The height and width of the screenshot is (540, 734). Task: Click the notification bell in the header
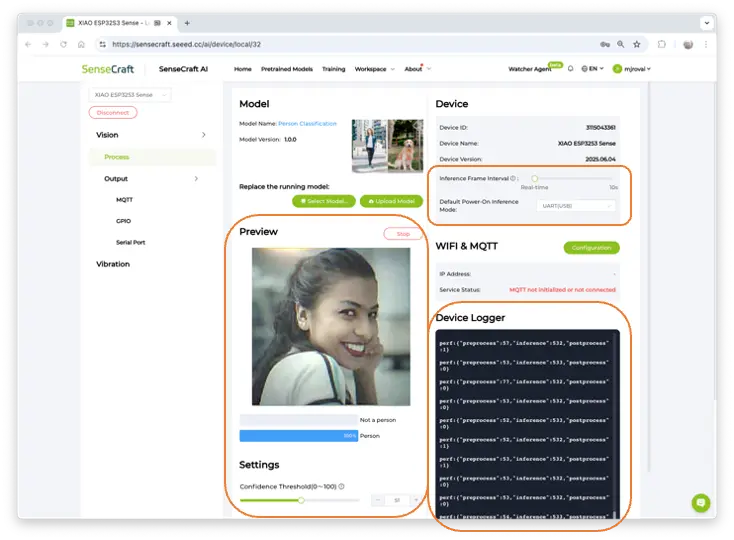click(570, 69)
